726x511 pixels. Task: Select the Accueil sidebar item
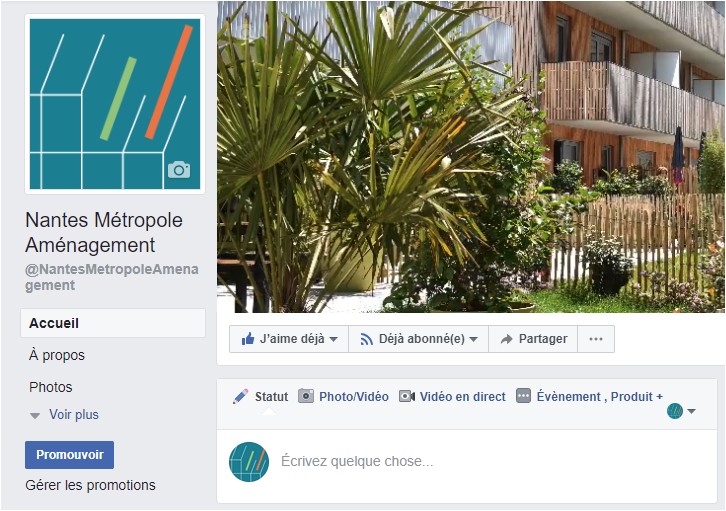point(113,323)
